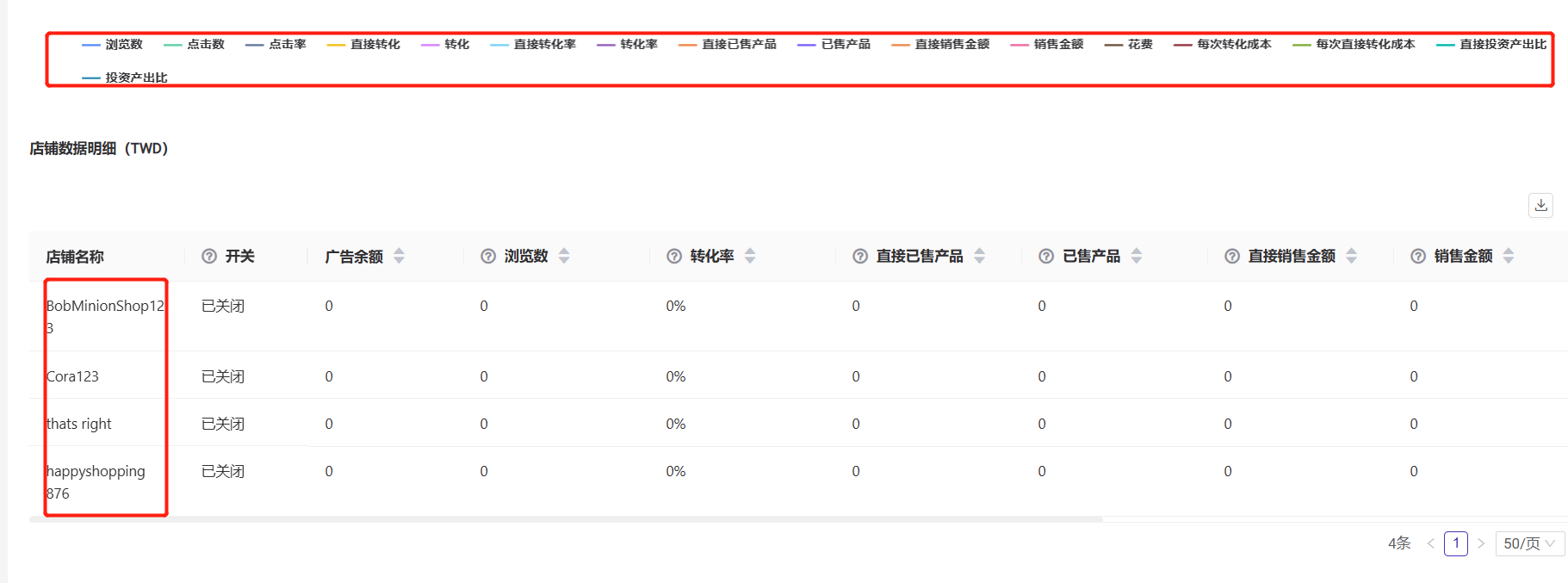Toggle 投资产出比 legend color line
Screen dimensions: 1568x583
(91, 78)
